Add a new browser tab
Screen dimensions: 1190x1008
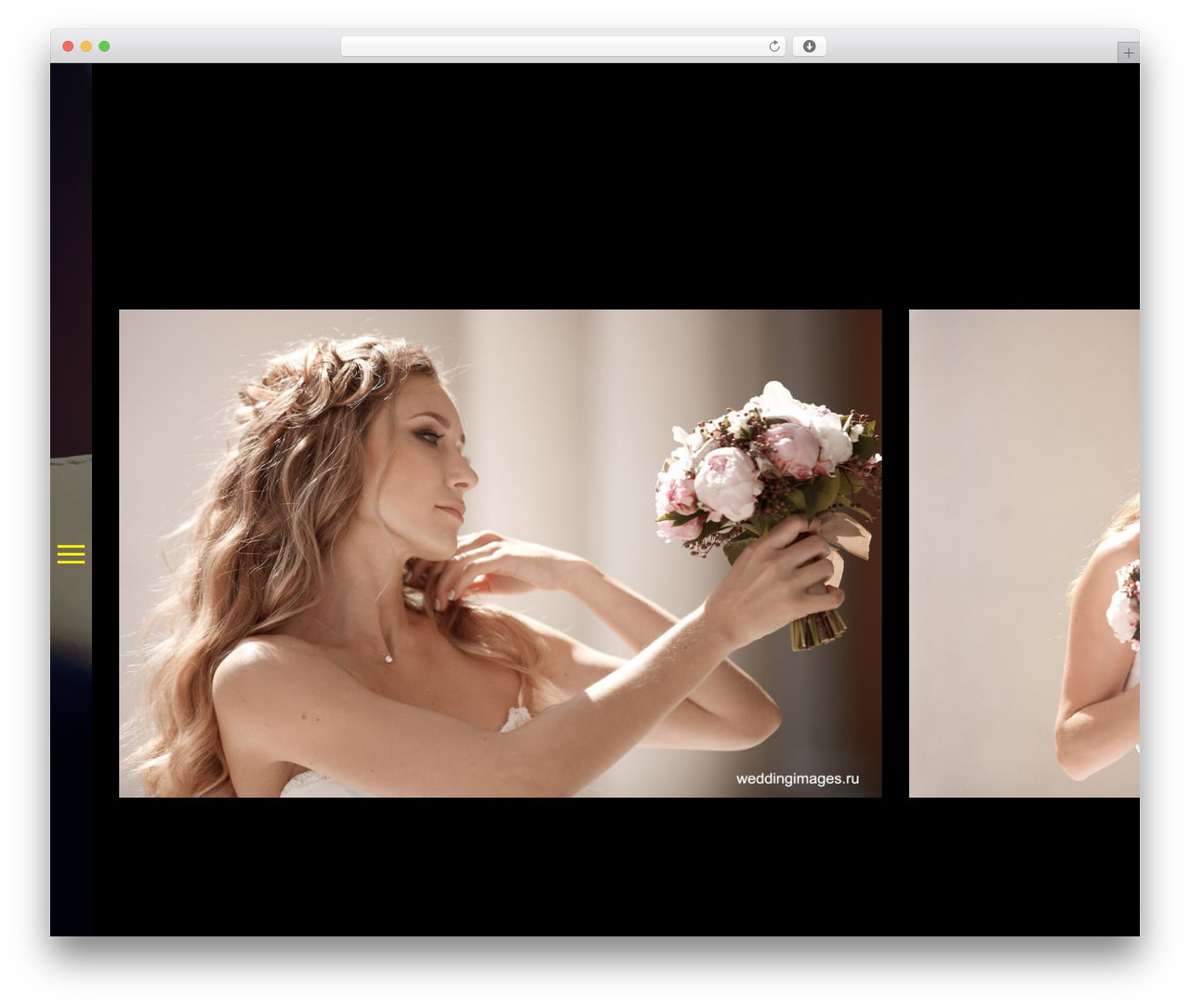click(x=1128, y=53)
